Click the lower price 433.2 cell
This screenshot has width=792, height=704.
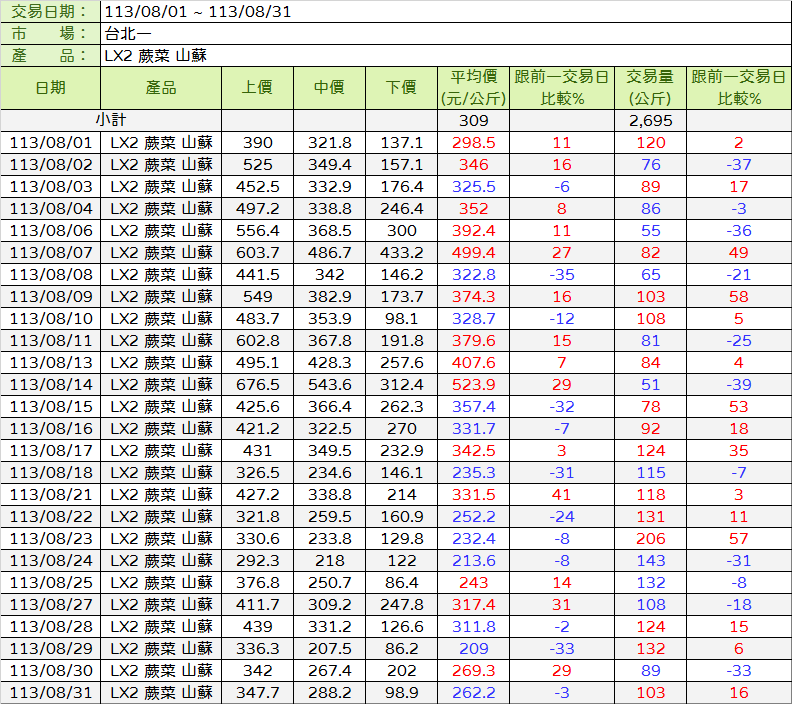pyautogui.click(x=401, y=253)
